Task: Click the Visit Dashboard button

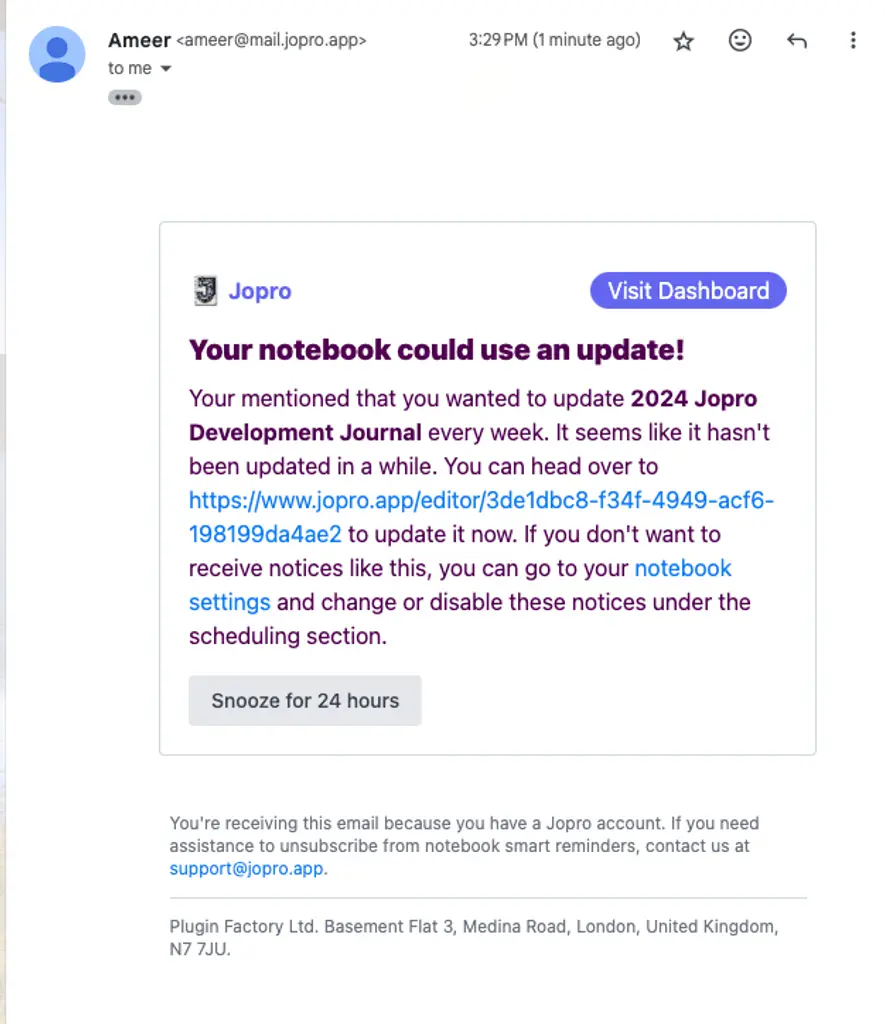Action: point(688,291)
